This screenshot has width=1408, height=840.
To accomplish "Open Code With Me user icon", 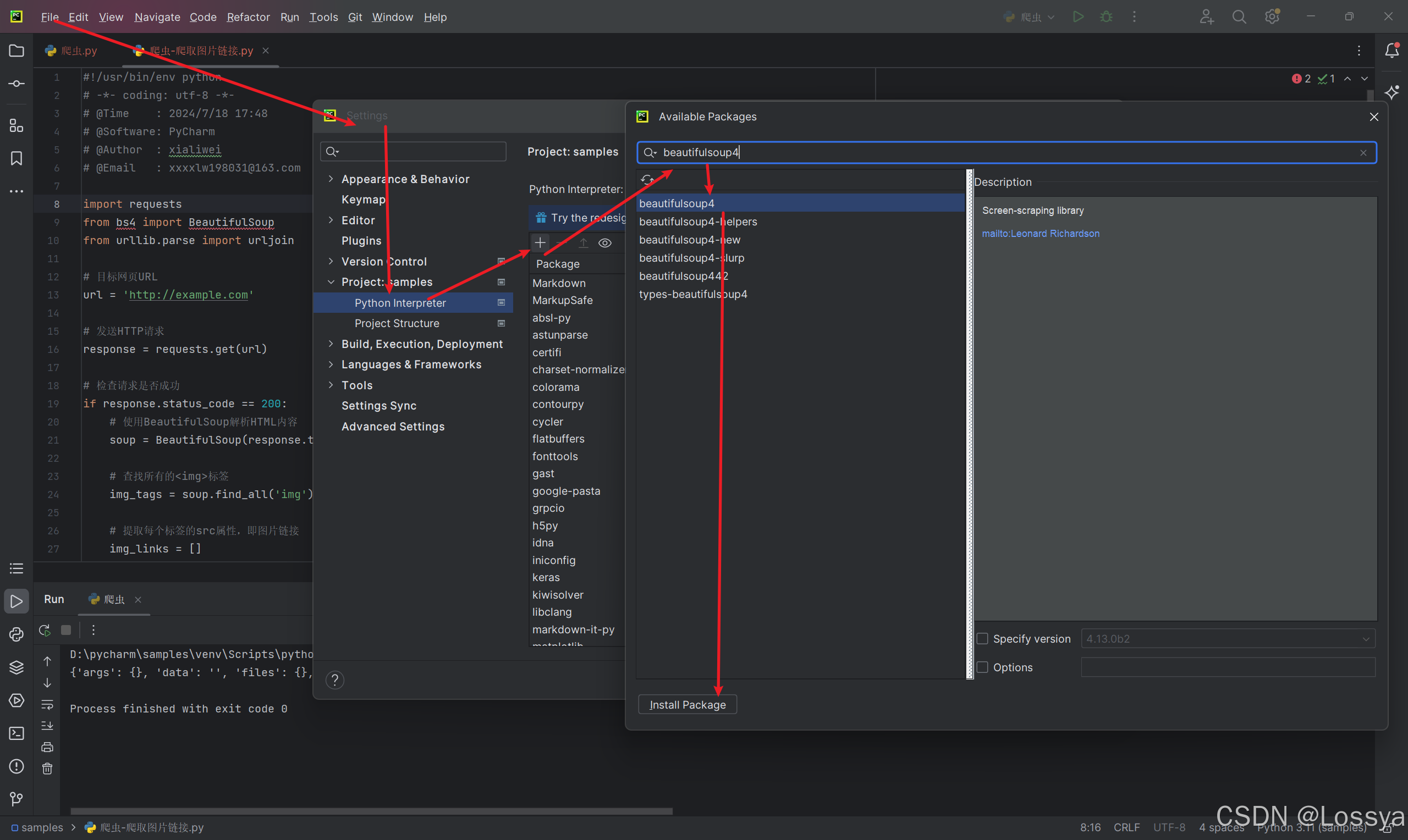I will tap(1207, 17).
